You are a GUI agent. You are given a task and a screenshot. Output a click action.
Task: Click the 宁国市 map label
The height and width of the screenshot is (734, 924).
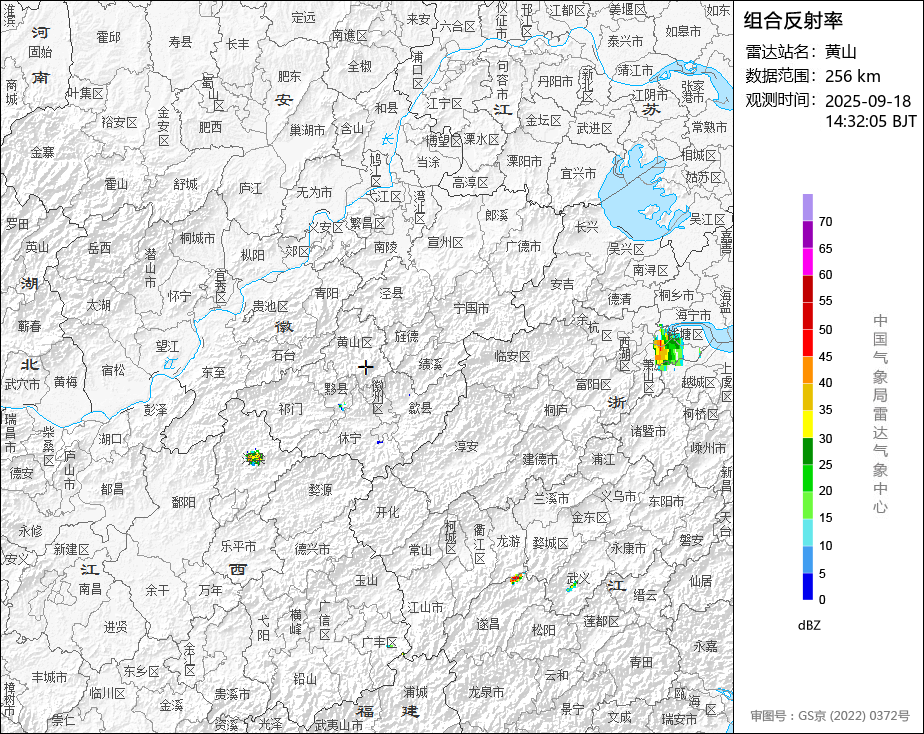pyautogui.click(x=471, y=308)
